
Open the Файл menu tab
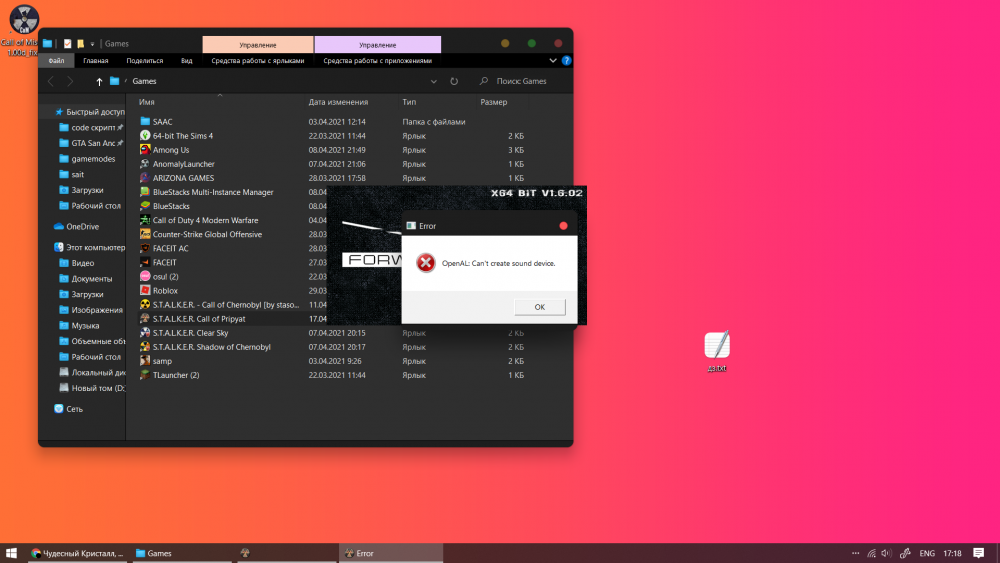(x=57, y=61)
